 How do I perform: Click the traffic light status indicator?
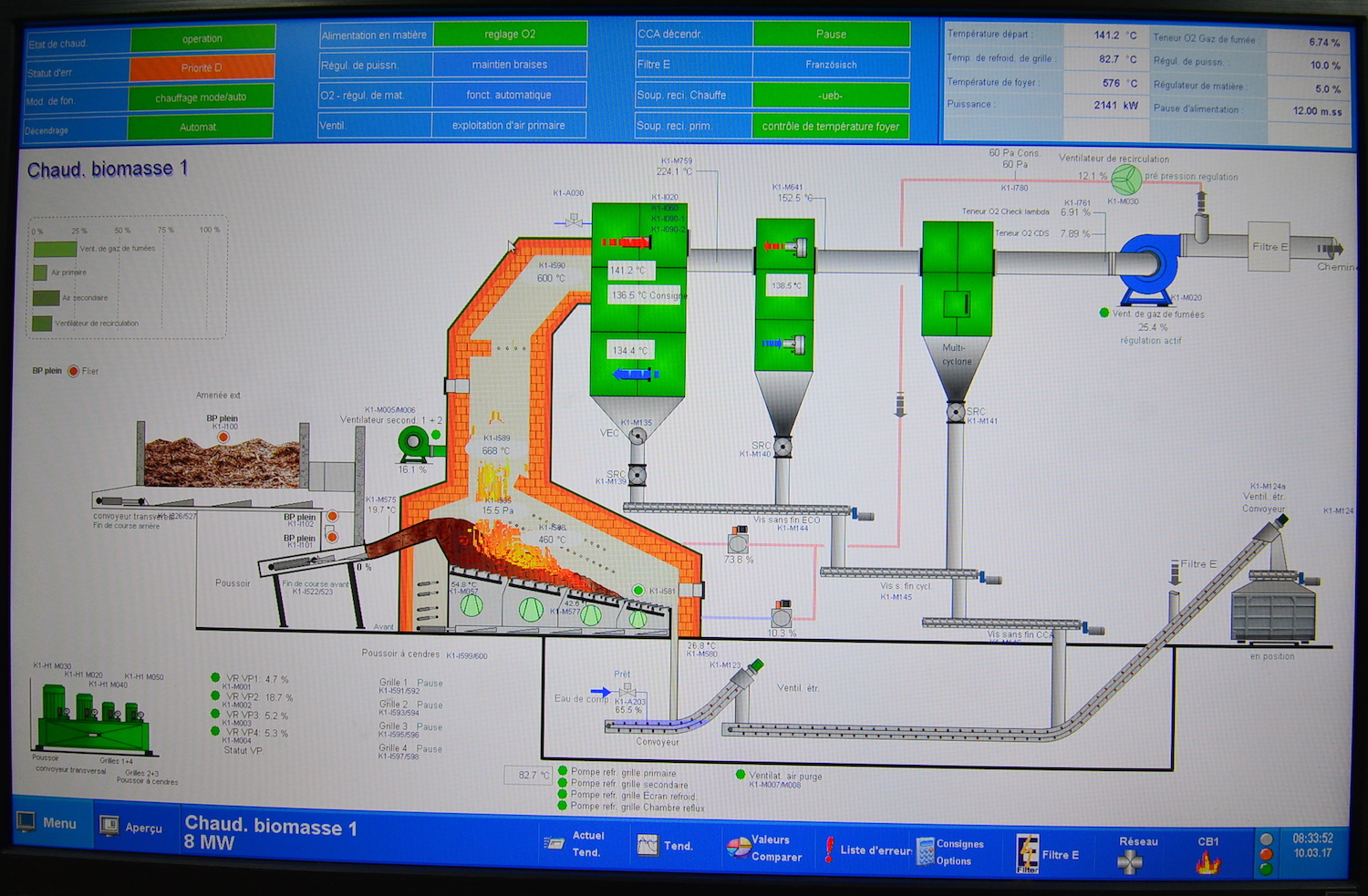(1266, 854)
